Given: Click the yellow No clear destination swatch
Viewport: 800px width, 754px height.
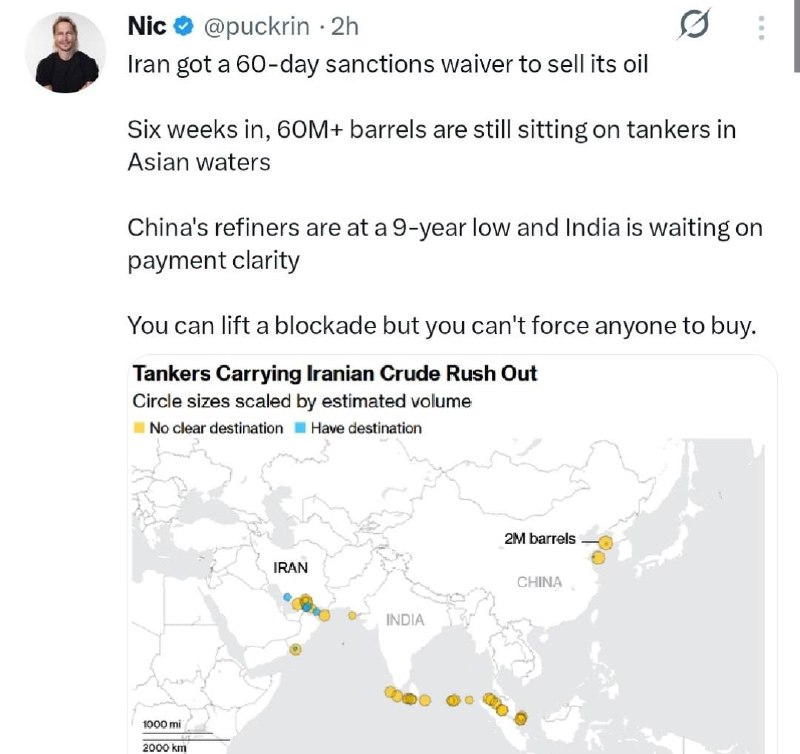Looking at the screenshot, I should pyautogui.click(x=139, y=428).
